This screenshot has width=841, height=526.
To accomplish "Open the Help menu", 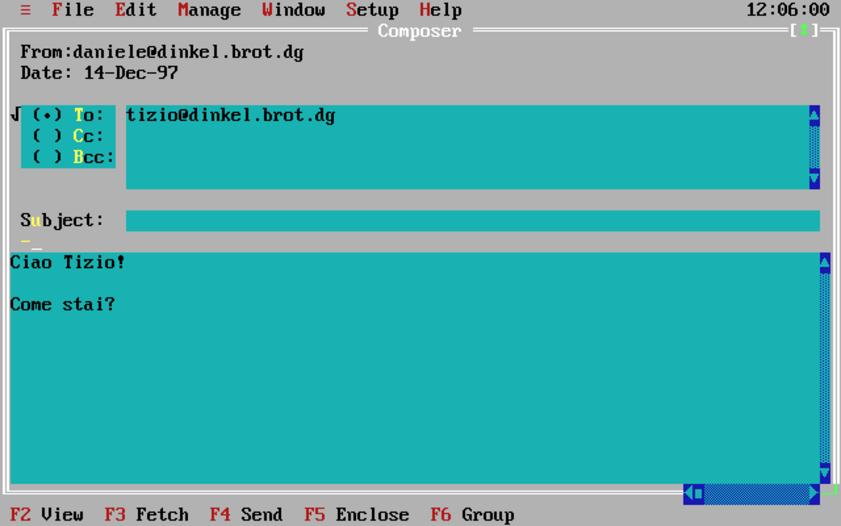I will point(440,10).
